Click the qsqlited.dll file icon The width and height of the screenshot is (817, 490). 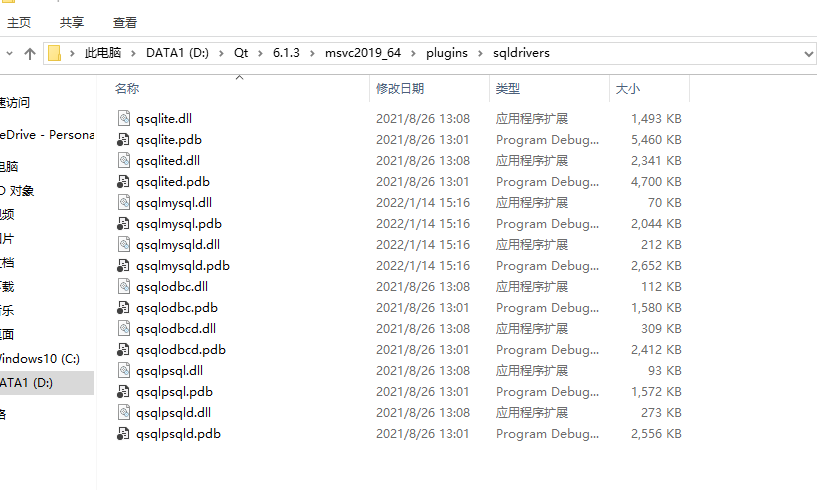pyautogui.click(x=123, y=161)
